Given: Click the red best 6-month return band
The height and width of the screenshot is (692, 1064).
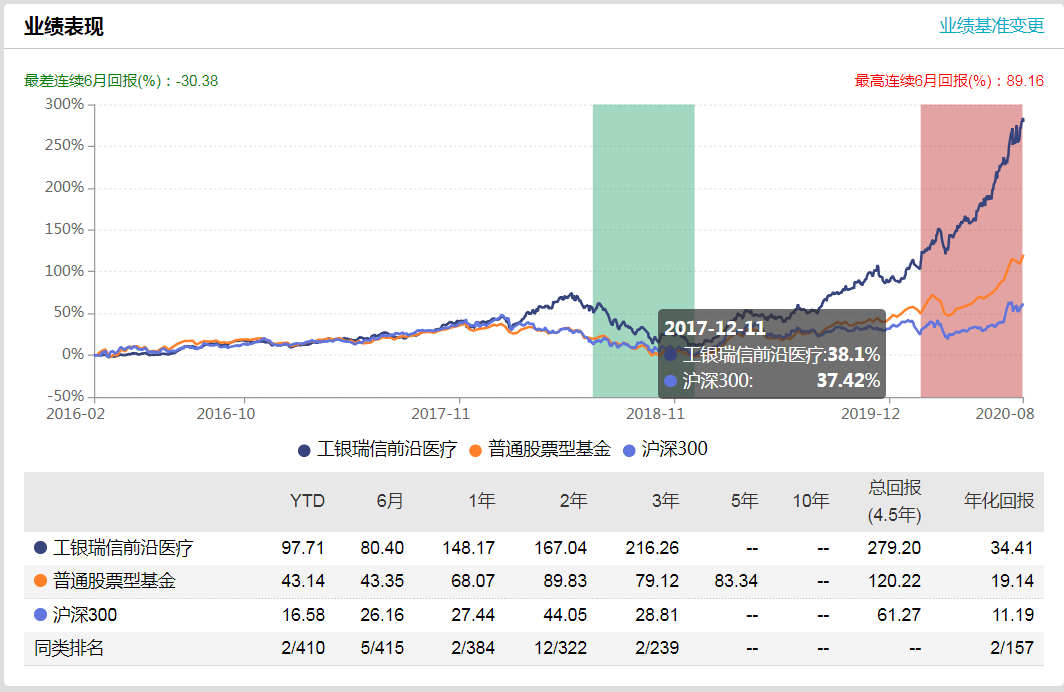Looking at the screenshot, I should pos(971,250).
